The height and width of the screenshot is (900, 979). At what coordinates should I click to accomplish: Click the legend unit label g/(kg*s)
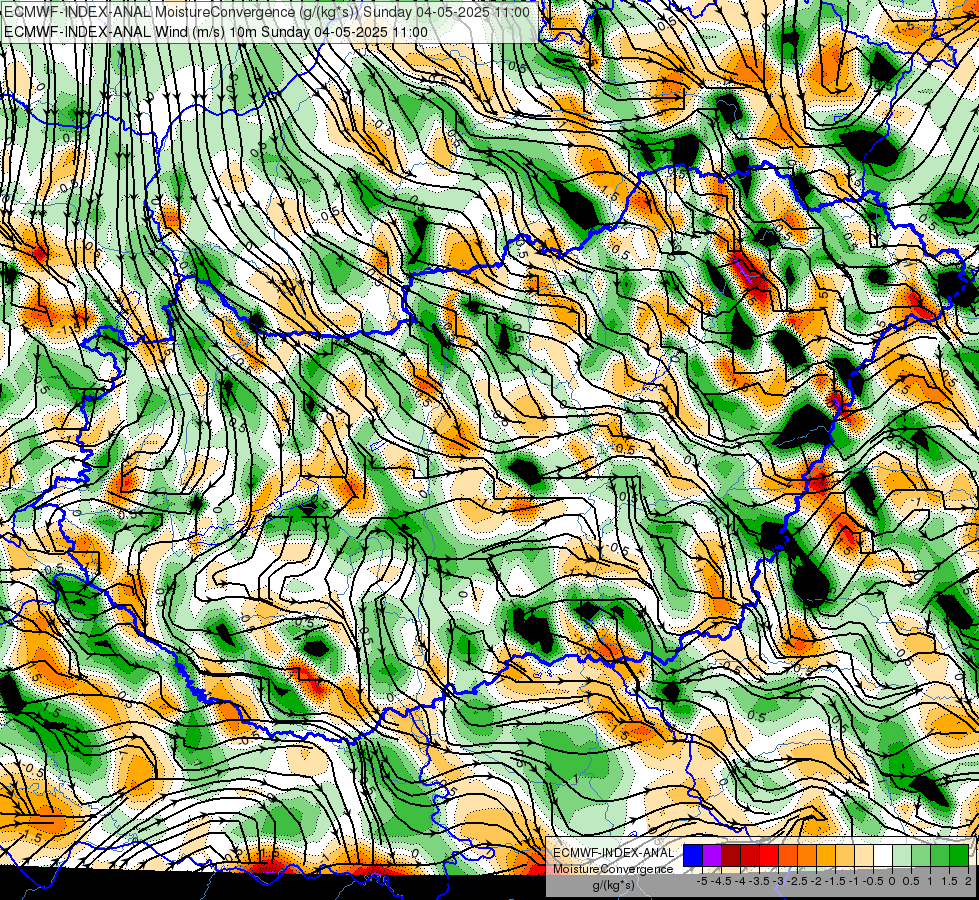pos(613,886)
